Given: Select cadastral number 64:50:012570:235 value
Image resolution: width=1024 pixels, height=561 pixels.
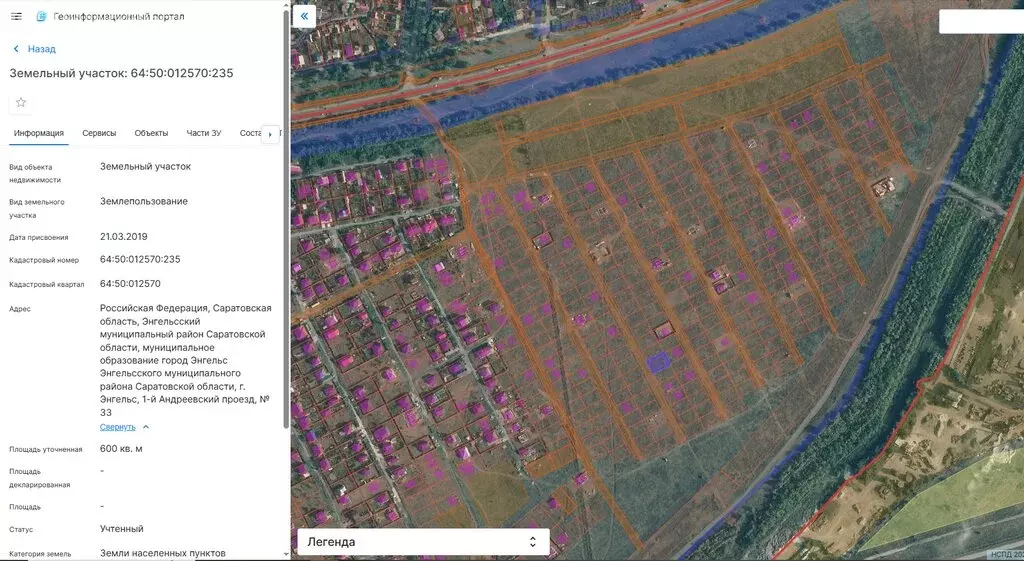Looking at the screenshot, I should [140, 259].
